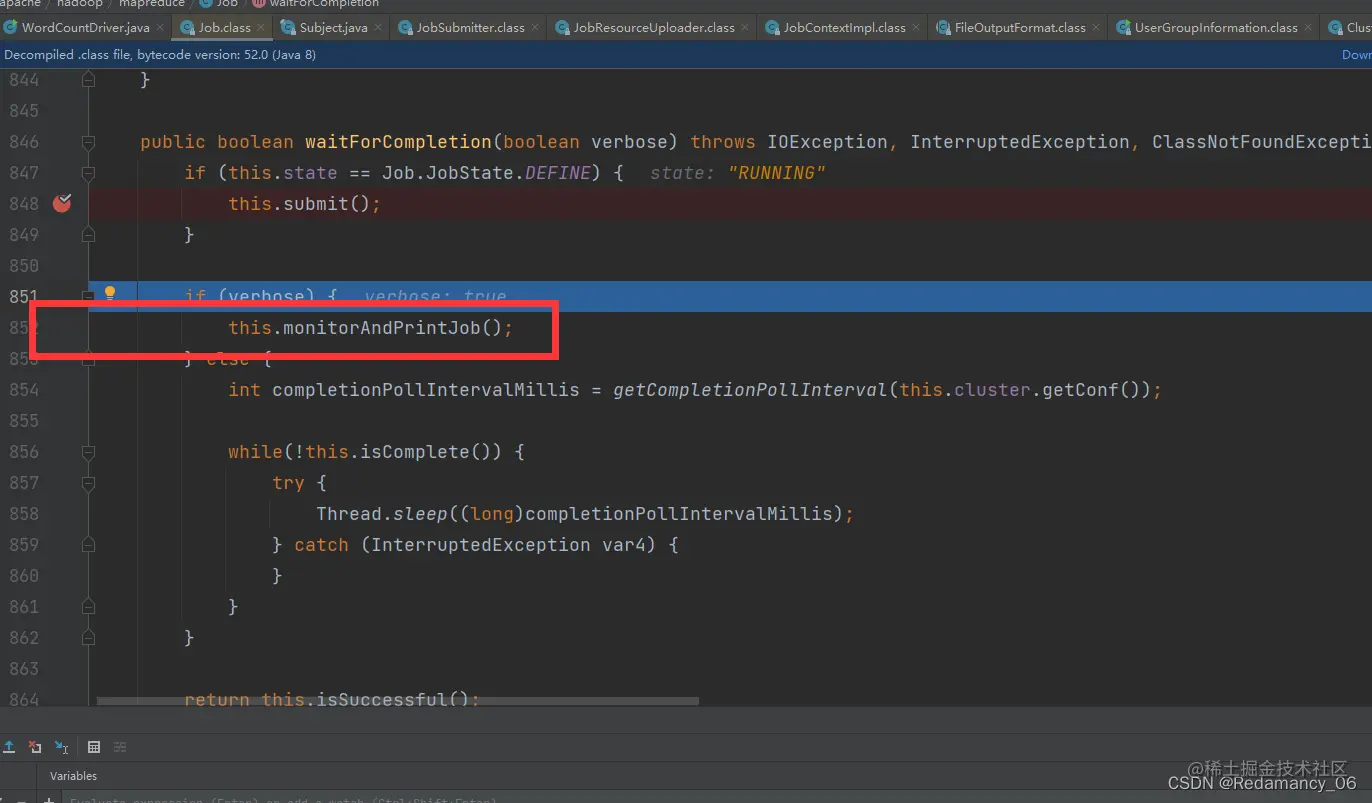This screenshot has width=1372, height=803.
Task: Click the Drop Frame icon in debugger
Action: click(x=35, y=747)
